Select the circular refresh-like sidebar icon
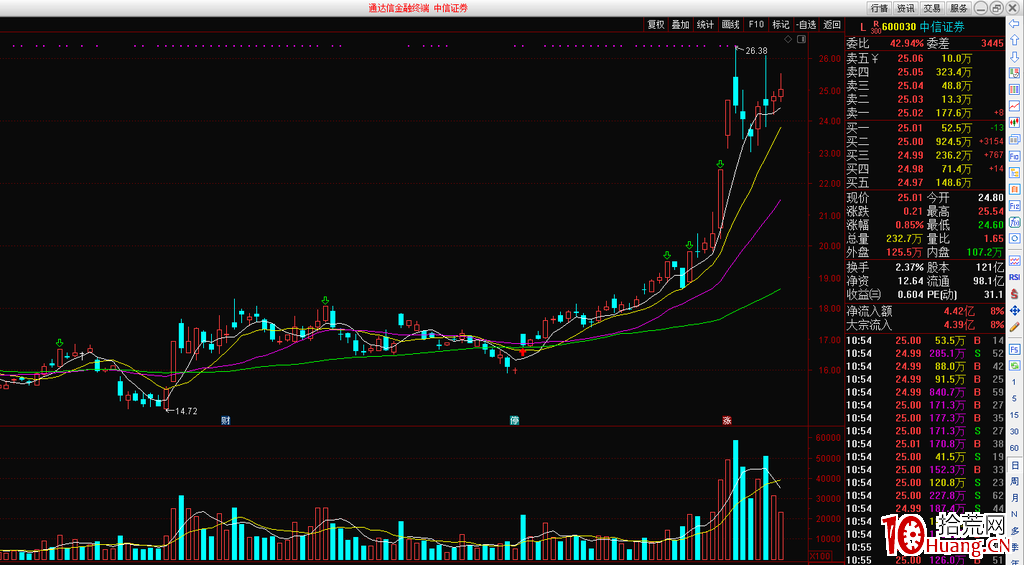Viewport: 1024px width, 565px height. pyautogui.click(x=1014, y=238)
